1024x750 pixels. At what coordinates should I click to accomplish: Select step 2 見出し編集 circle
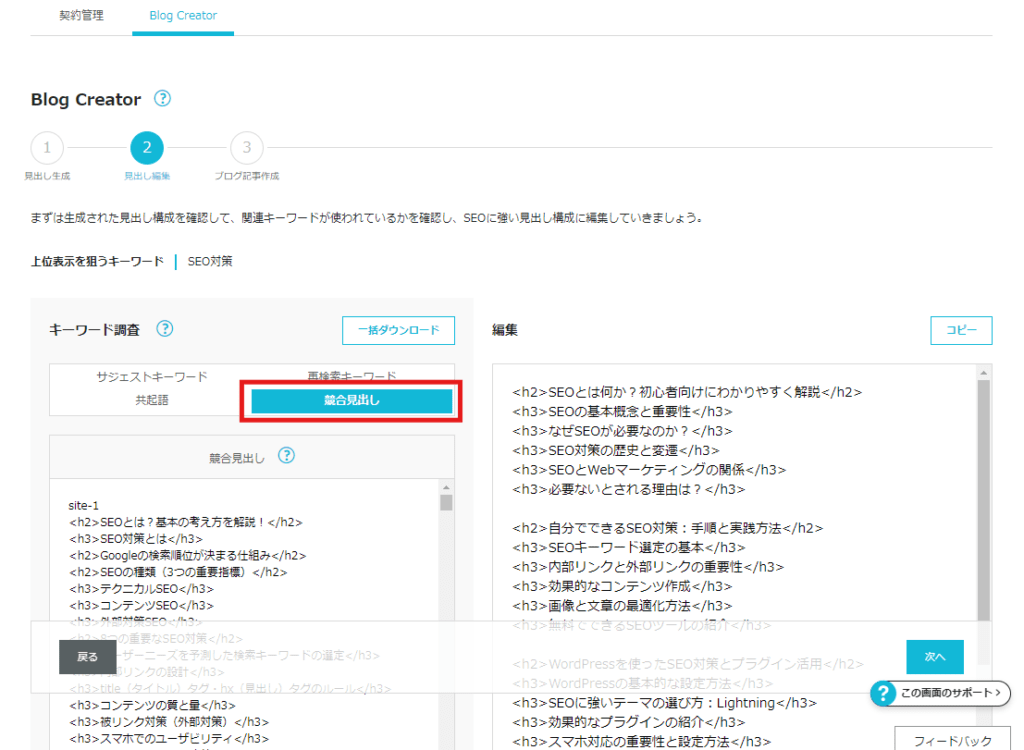[x=146, y=148]
